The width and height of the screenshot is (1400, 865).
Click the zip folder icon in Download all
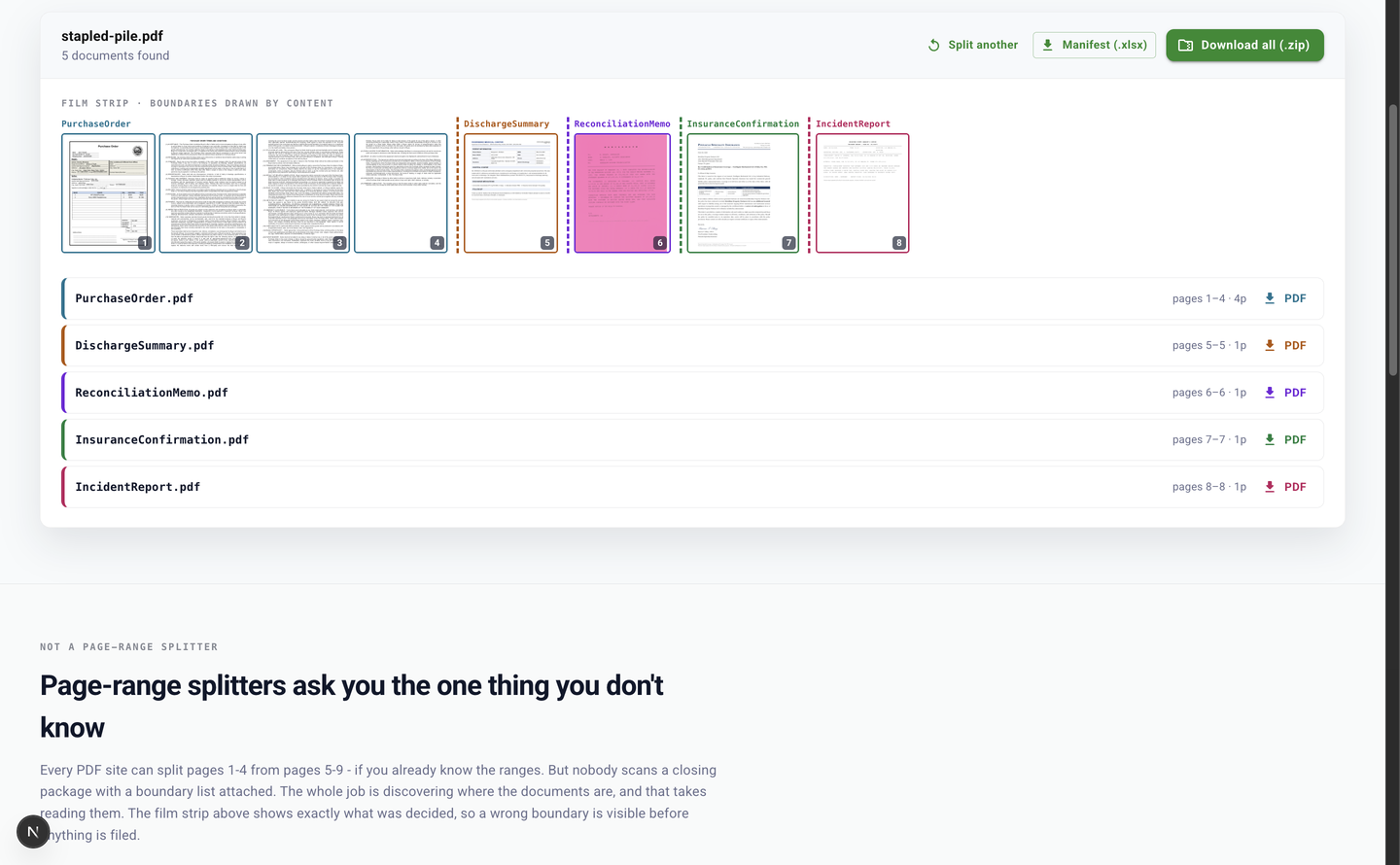[x=1185, y=45]
